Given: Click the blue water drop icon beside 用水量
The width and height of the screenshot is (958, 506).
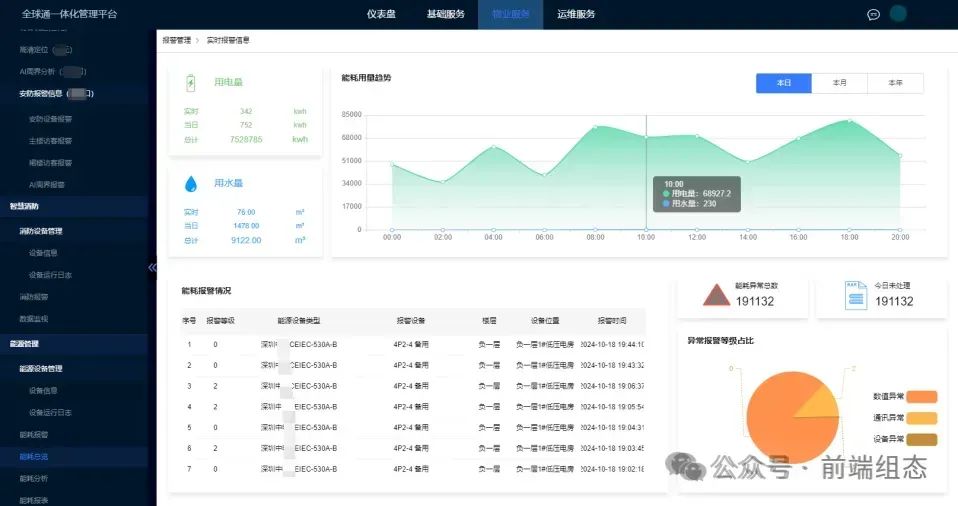Looking at the screenshot, I should pyautogui.click(x=191, y=183).
